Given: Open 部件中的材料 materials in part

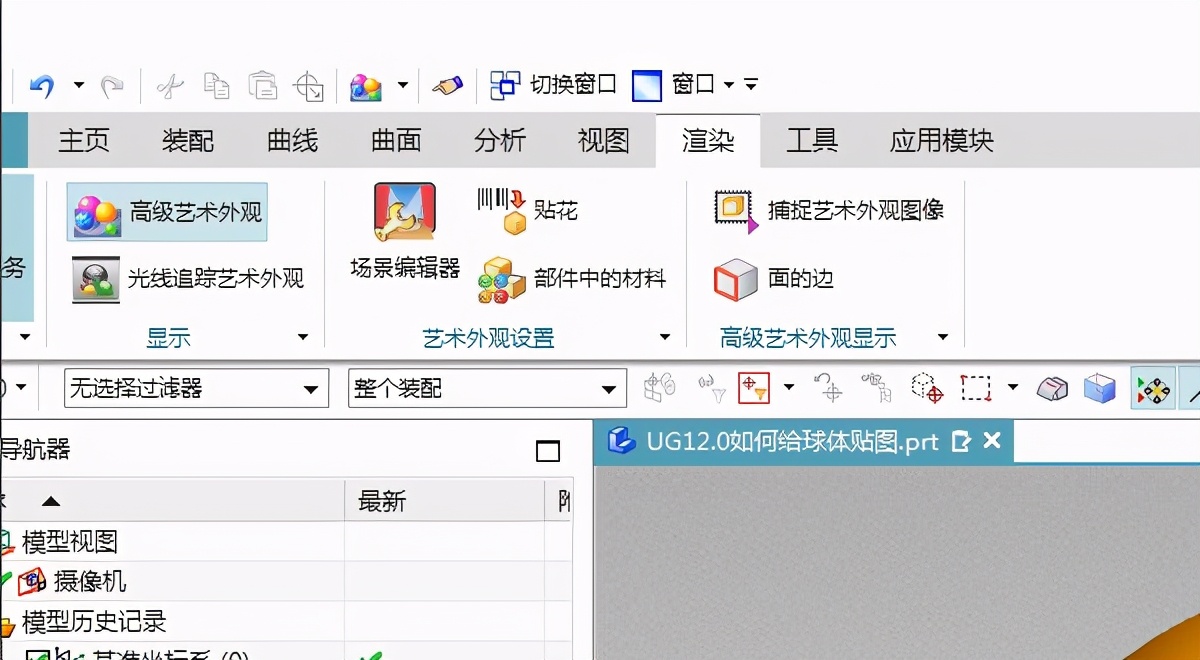Looking at the screenshot, I should [x=572, y=279].
